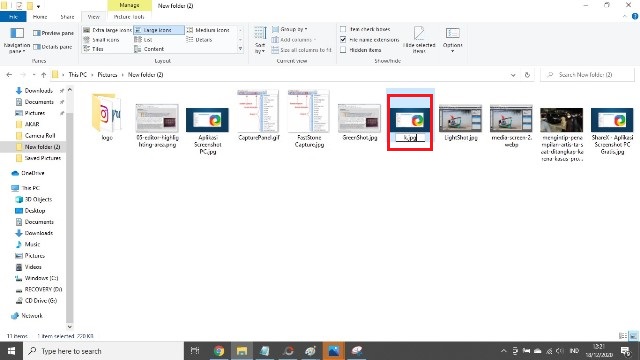Toggle the Preview pane
This screenshot has height=360, width=640.
[53, 33]
